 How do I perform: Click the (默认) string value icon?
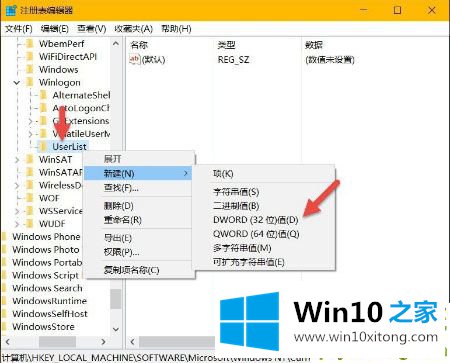[x=134, y=60]
